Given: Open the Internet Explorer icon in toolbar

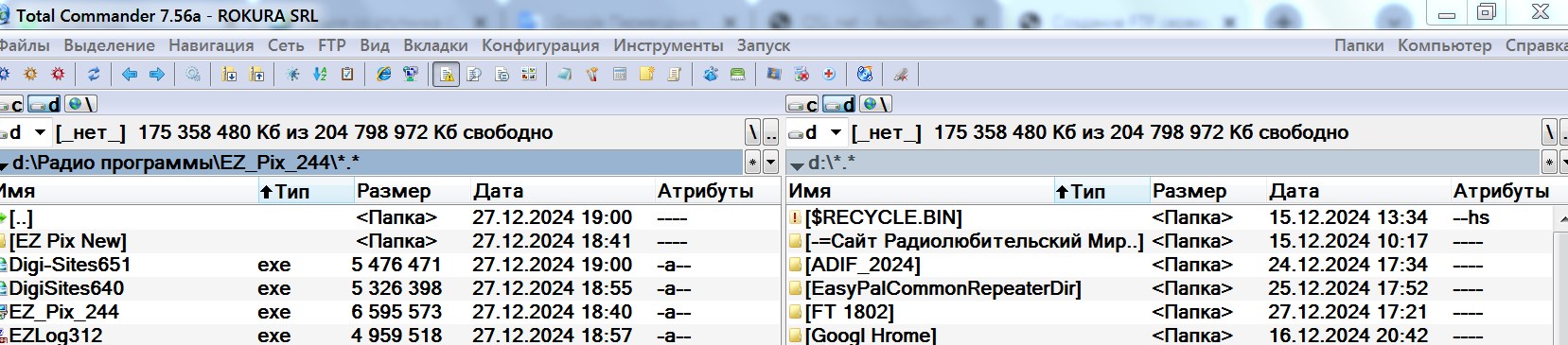Looking at the screenshot, I should 383,75.
